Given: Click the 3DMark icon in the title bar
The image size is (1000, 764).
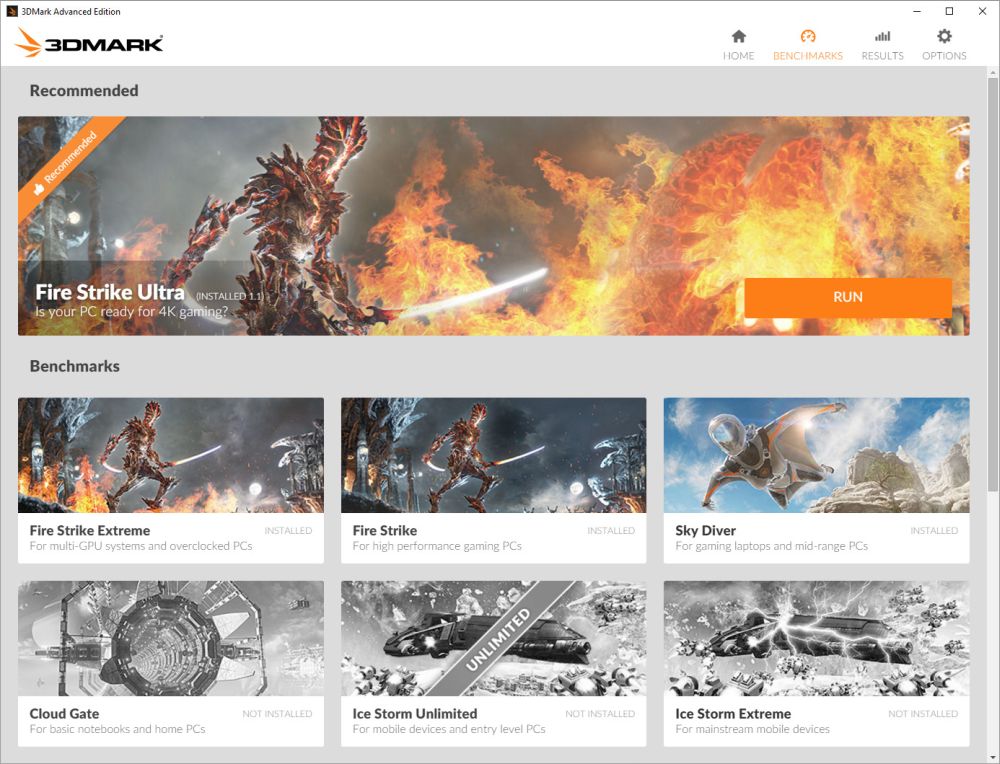Looking at the screenshot, I should pyautogui.click(x=10, y=11).
